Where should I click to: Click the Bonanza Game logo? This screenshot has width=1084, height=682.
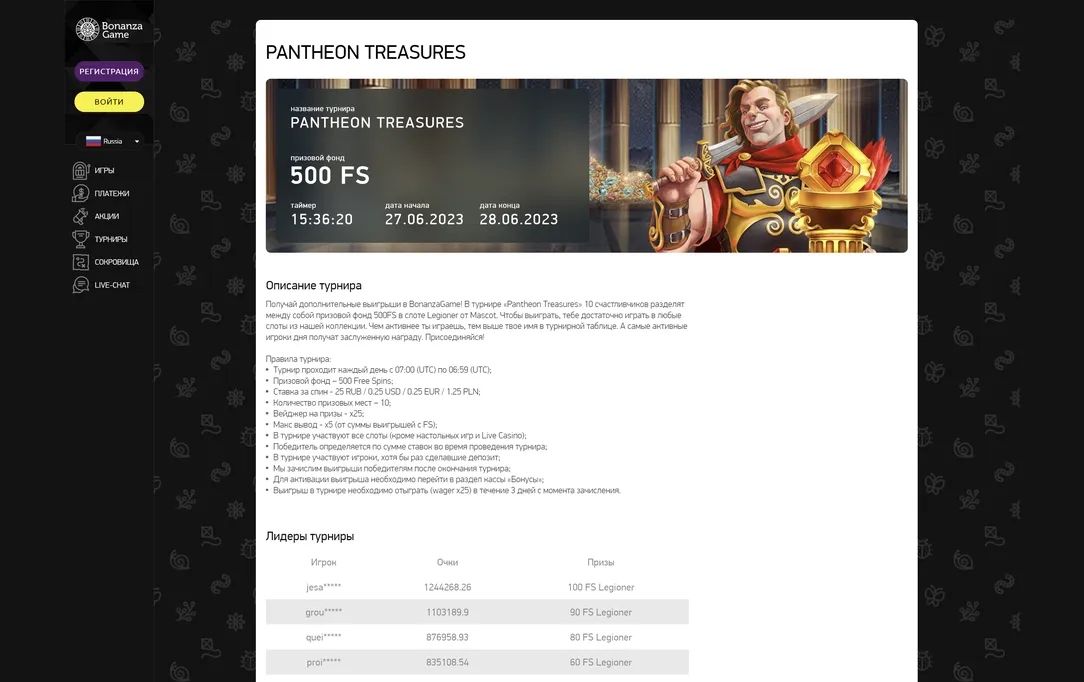(109, 30)
